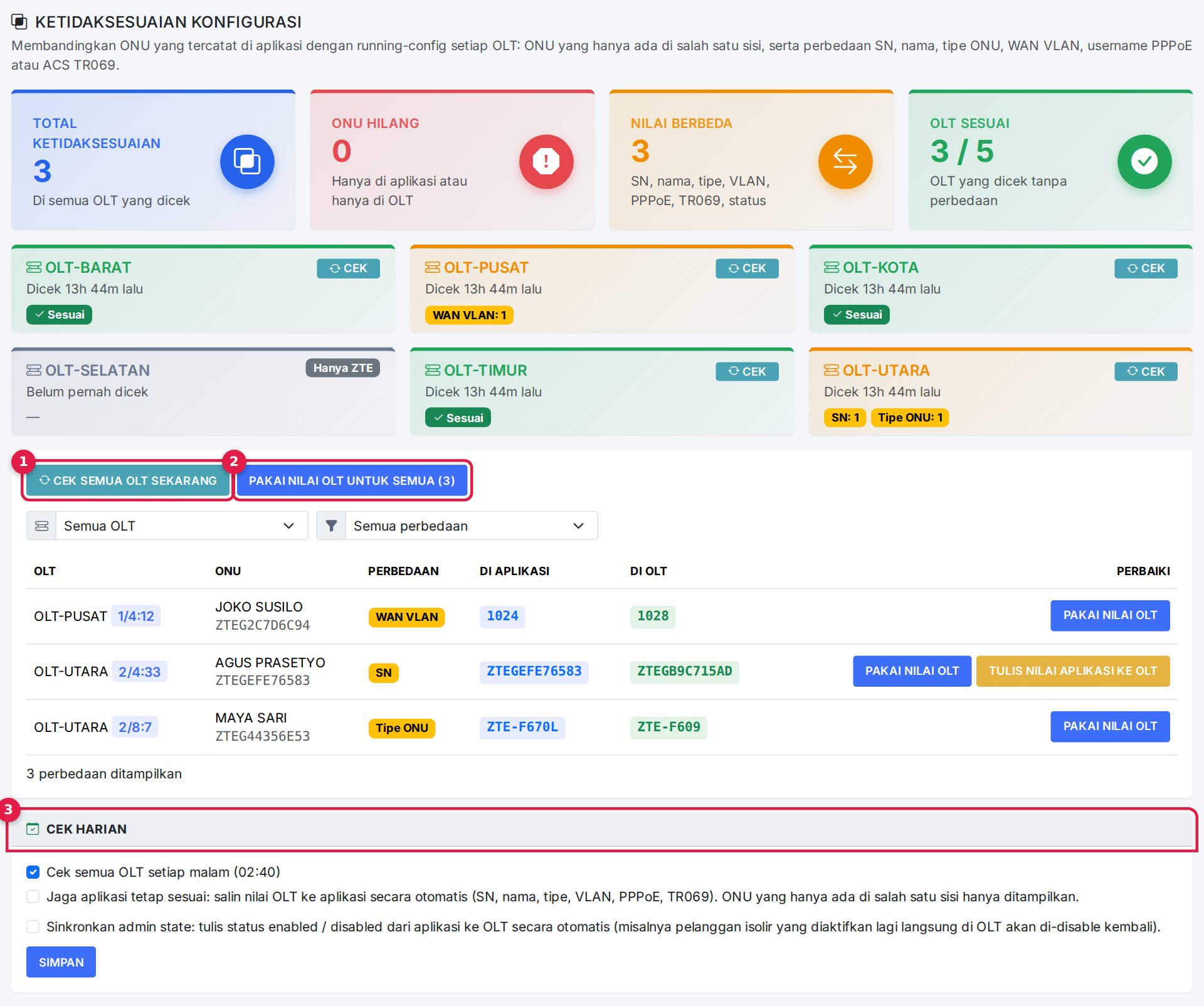The width and height of the screenshot is (1204, 1006).
Task: Enable Jaga aplikasi tetap sesuai checkbox
Action: [x=33, y=897]
